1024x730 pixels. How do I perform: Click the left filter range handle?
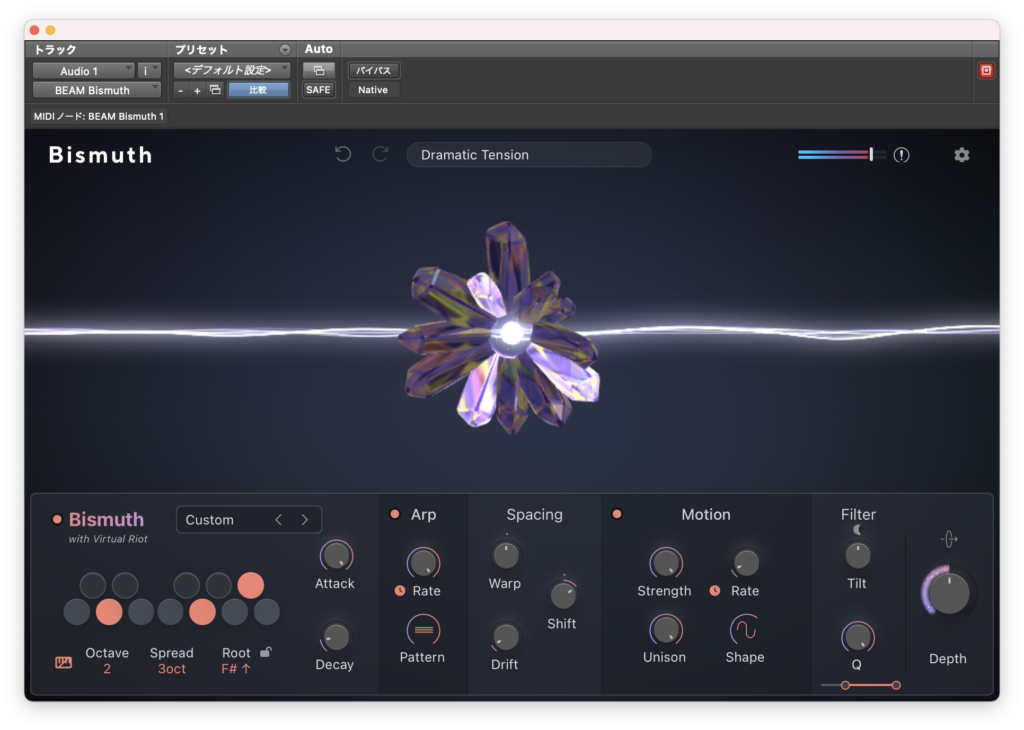pos(845,685)
